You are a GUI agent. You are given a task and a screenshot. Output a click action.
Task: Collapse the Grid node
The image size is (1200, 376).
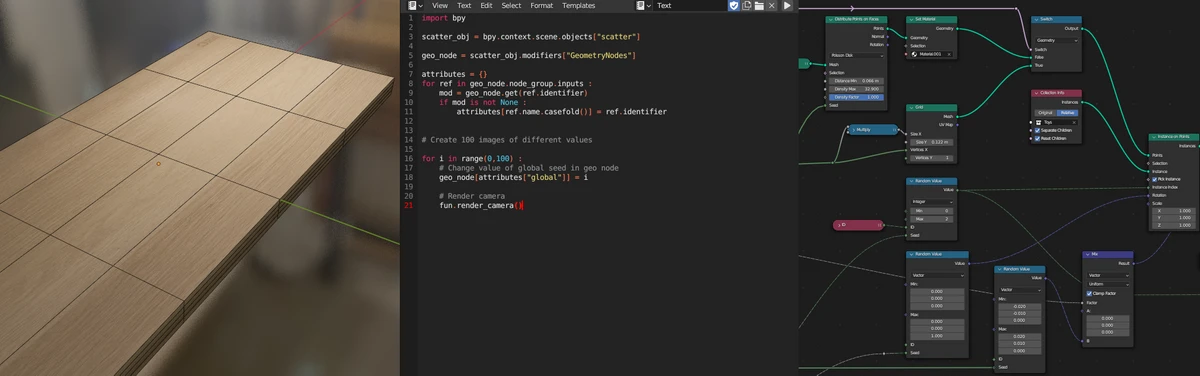coord(911,106)
